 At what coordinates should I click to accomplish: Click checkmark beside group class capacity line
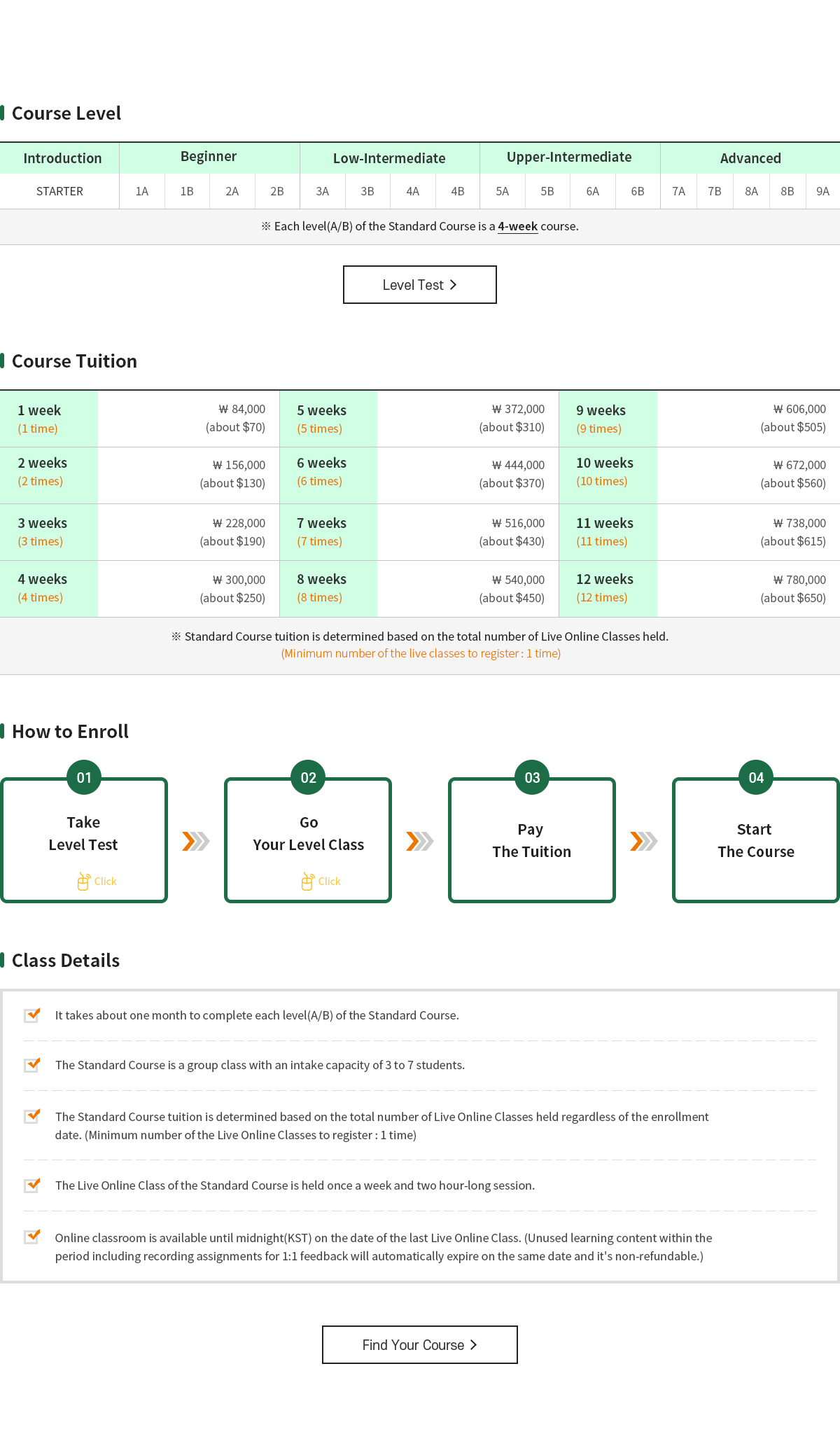click(32, 1064)
